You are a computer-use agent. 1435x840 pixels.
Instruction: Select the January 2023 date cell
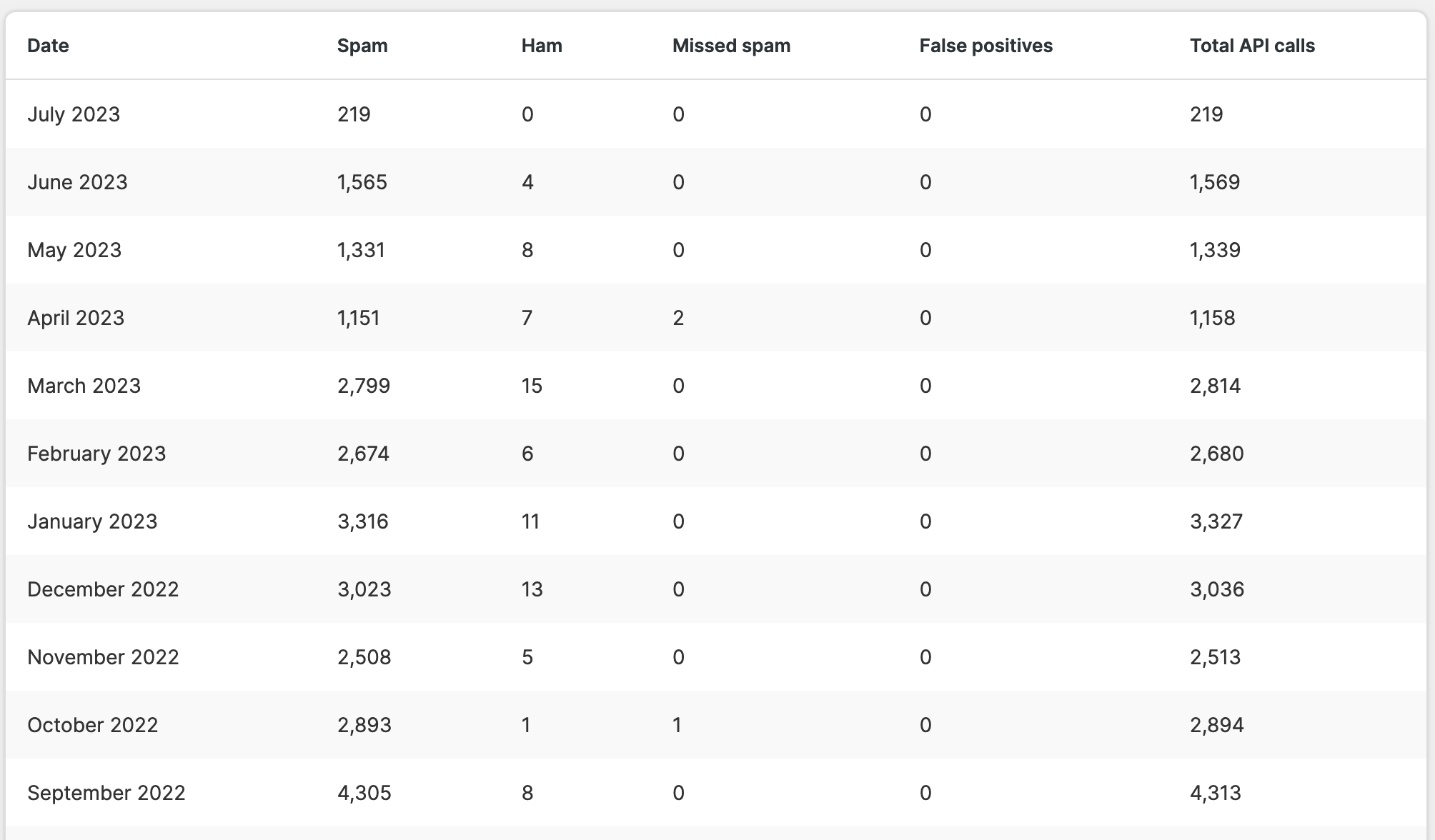pos(92,521)
